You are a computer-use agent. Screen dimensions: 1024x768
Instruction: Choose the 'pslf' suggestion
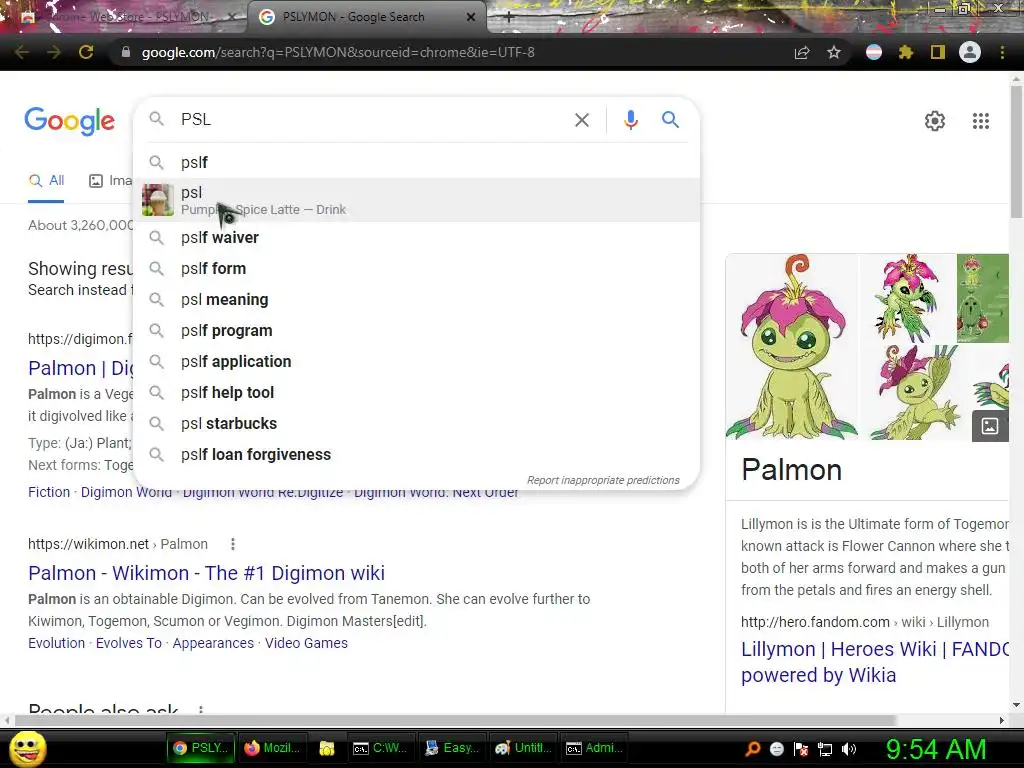[416, 162]
